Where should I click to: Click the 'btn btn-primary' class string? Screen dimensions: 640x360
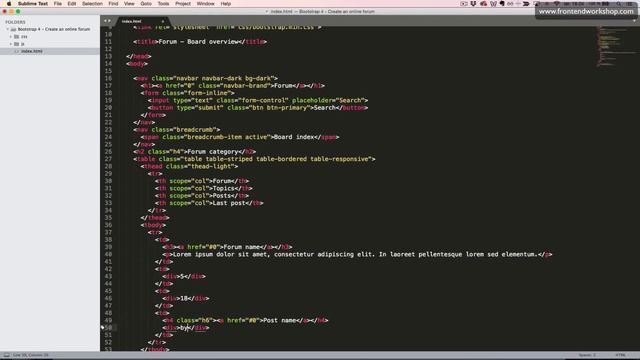pos(278,108)
